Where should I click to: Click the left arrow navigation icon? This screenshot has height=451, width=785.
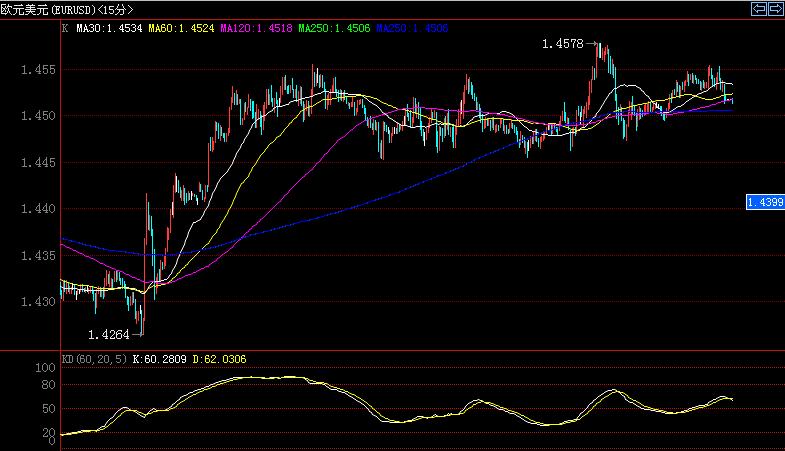(x=759, y=9)
